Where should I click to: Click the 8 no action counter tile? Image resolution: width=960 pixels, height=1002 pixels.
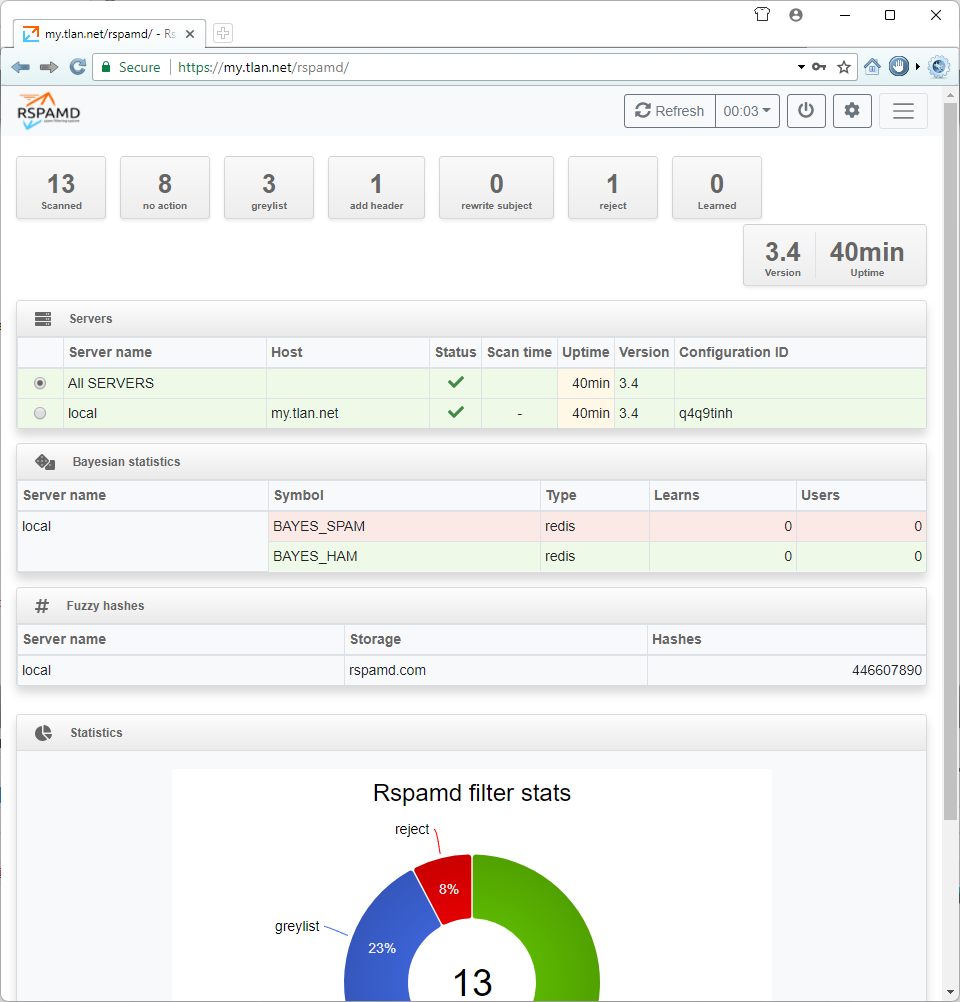pos(165,188)
